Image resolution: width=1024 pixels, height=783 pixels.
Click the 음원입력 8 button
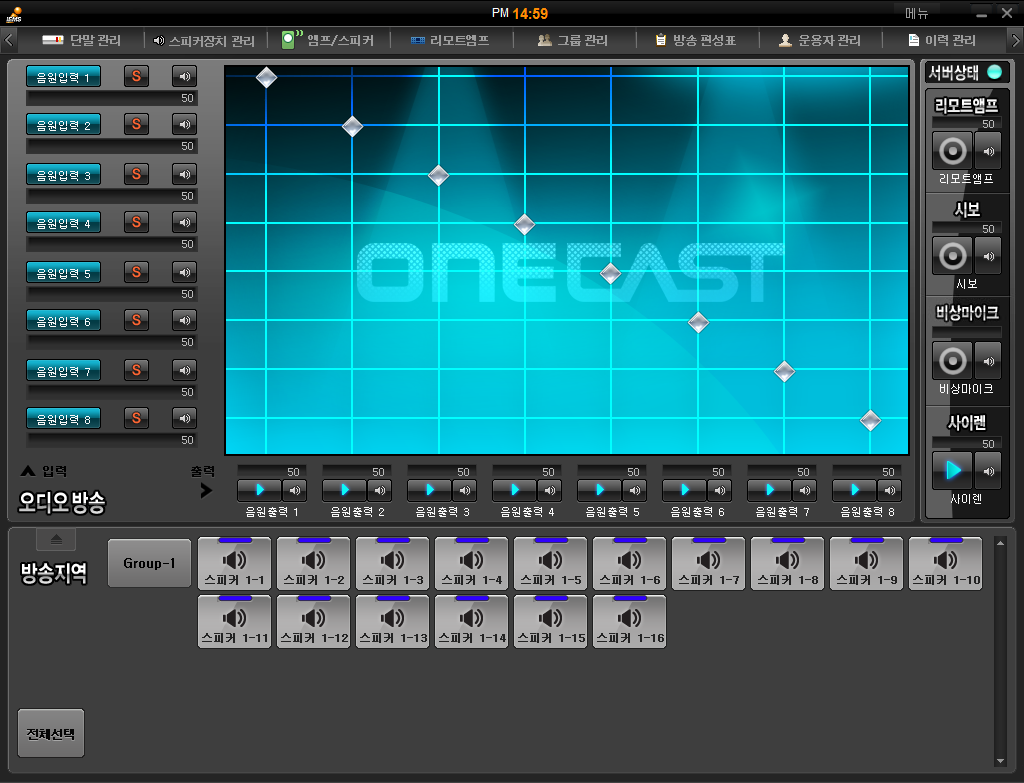coord(63,419)
